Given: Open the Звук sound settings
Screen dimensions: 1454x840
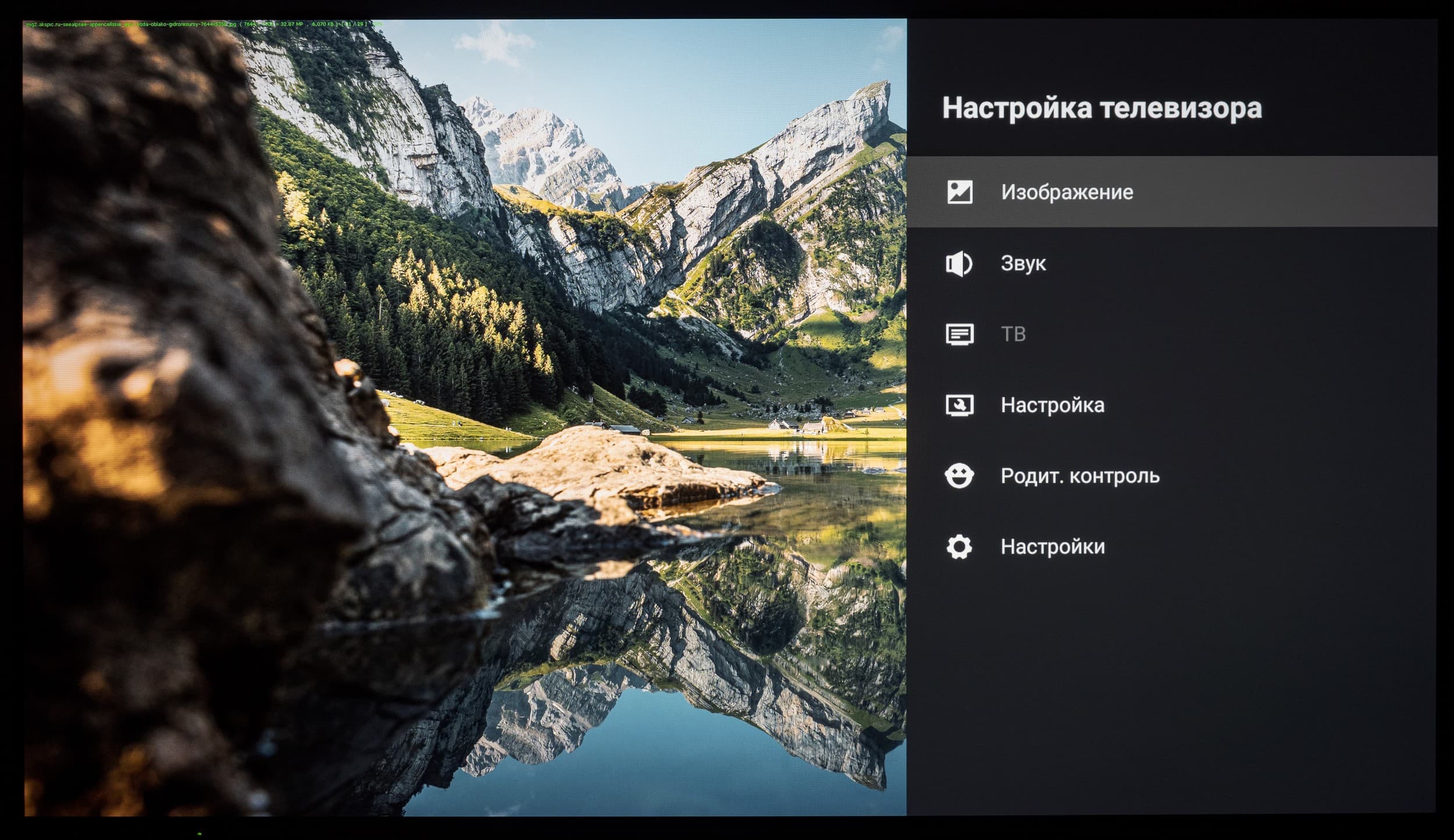Looking at the screenshot, I should tap(1023, 263).
